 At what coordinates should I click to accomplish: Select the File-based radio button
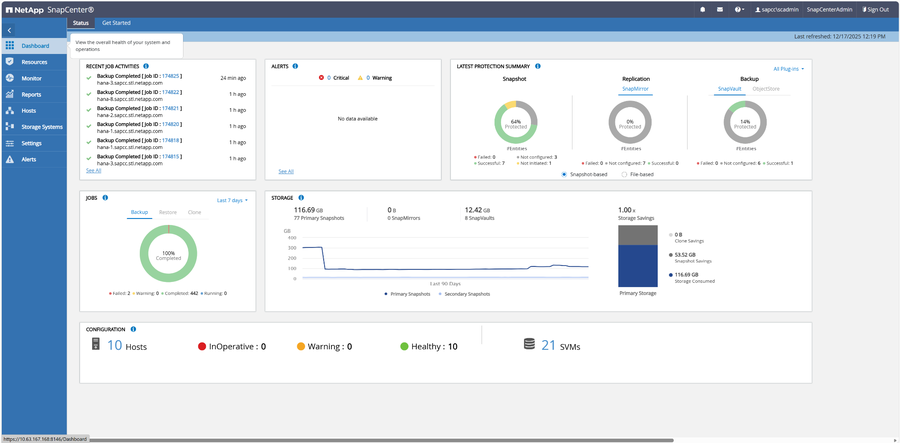[624, 174]
